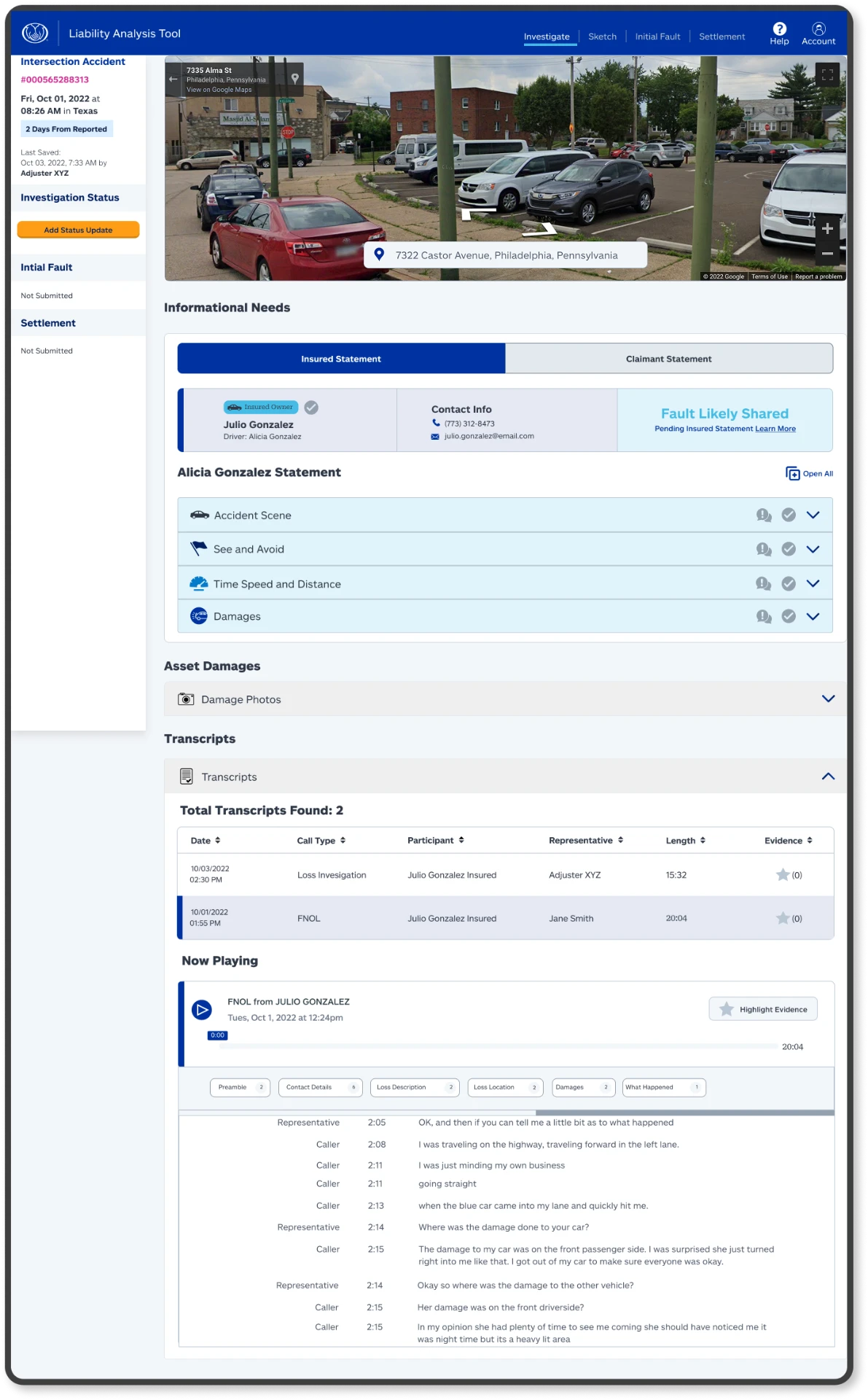Switch to the Investigate tab
The image size is (868, 1400).
[x=547, y=36]
